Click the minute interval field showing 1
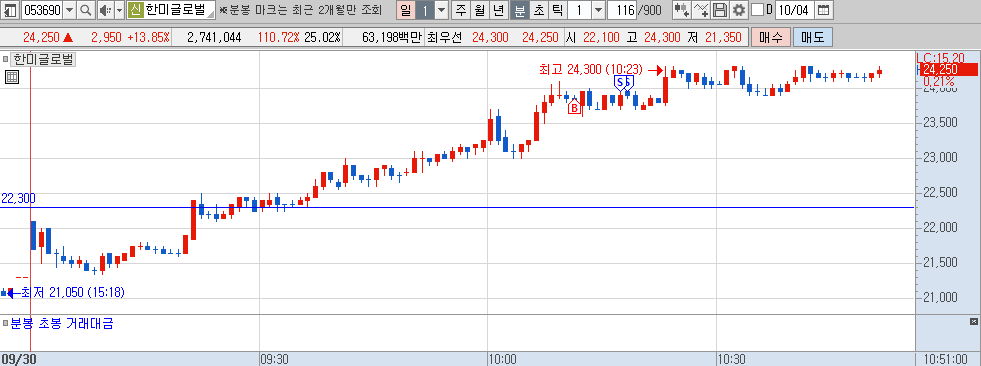Image resolution: width=981 pixels, height=366 pixels. pyautogui.click(x=579, y=10)
